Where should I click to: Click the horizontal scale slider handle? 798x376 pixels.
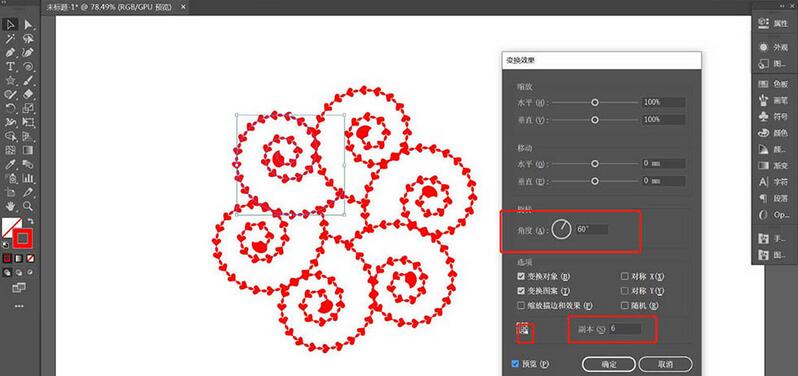(594, 102)
